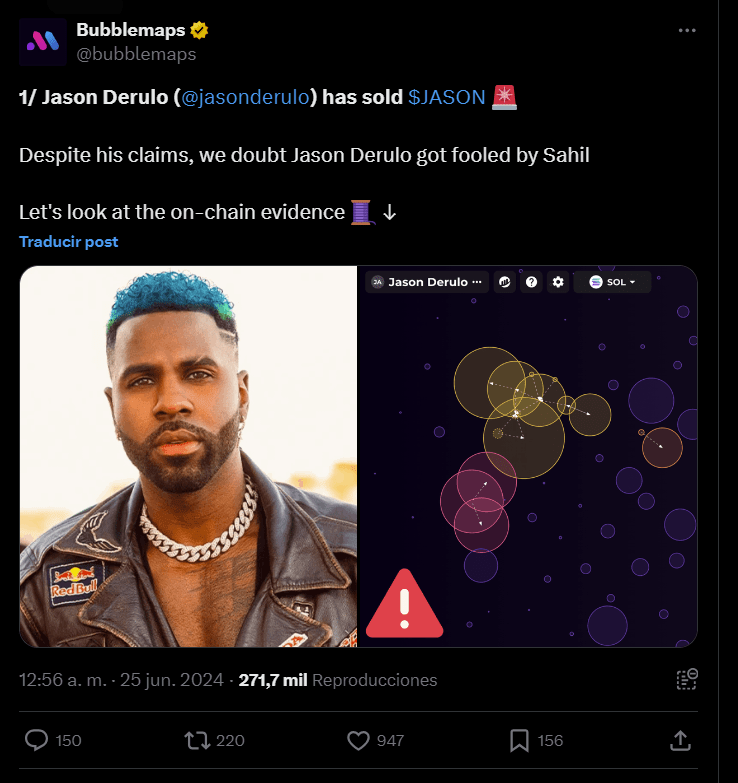Open the reader summary icon beside view count

coord(686,679)
